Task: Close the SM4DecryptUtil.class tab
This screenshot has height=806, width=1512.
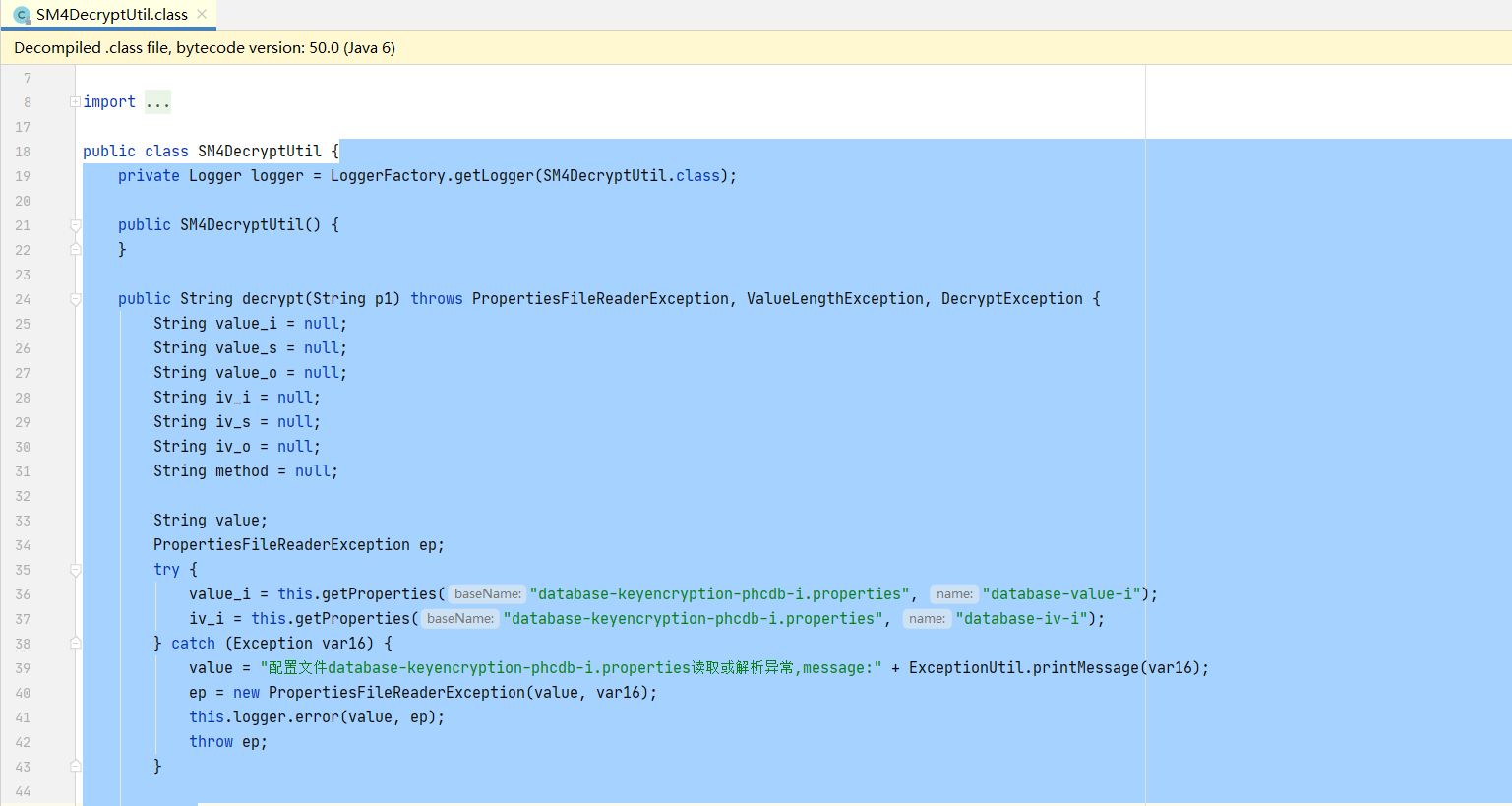Action: pyautogui.click(x=202, y=14)
